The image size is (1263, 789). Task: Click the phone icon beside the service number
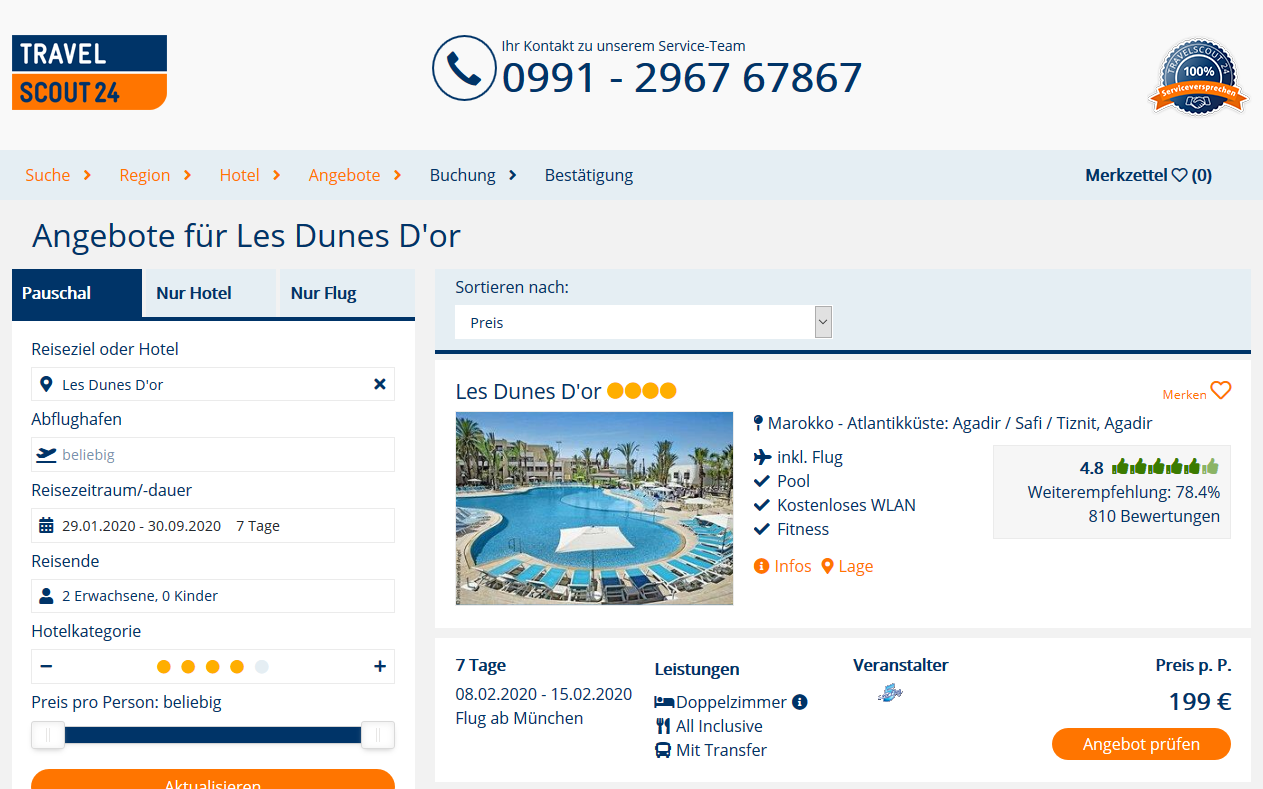464,68
